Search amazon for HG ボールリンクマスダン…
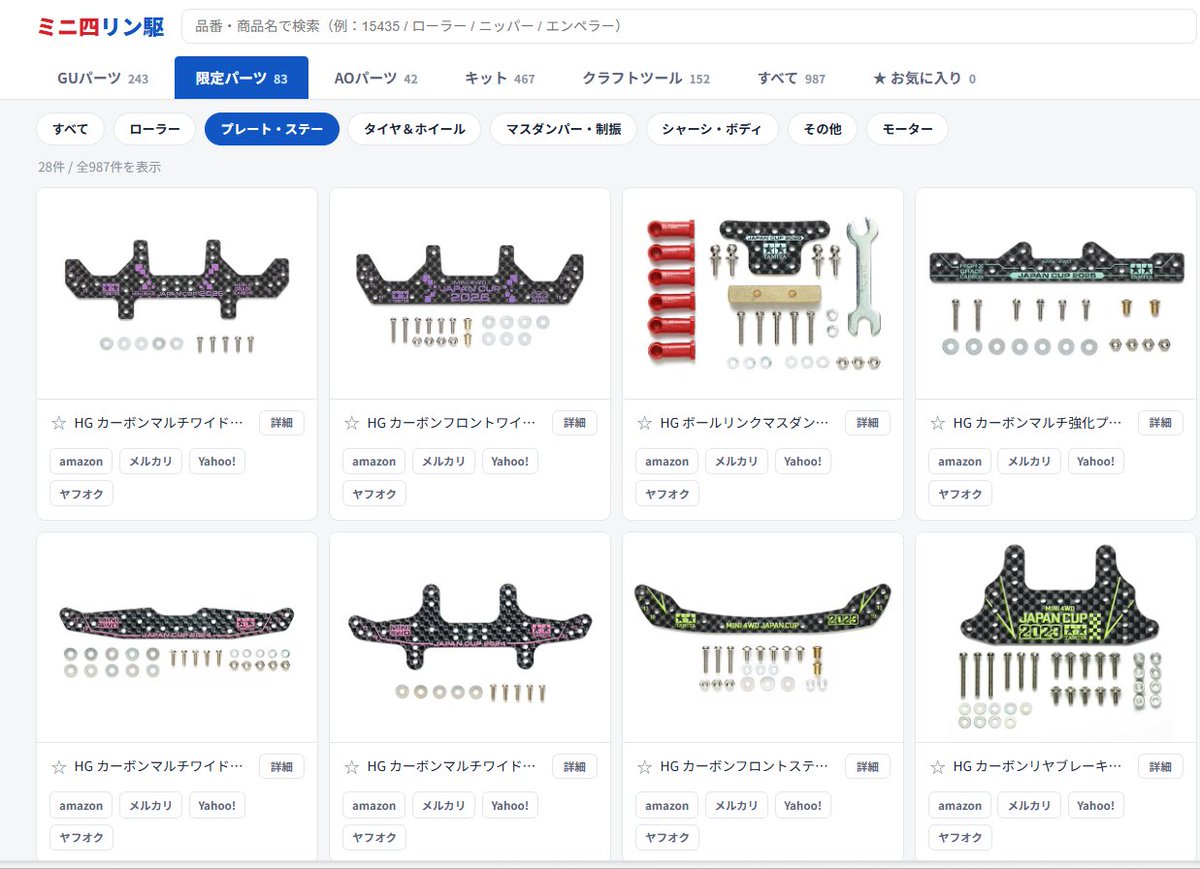Viewport: 1200px width, 869px height. [667, 461]
